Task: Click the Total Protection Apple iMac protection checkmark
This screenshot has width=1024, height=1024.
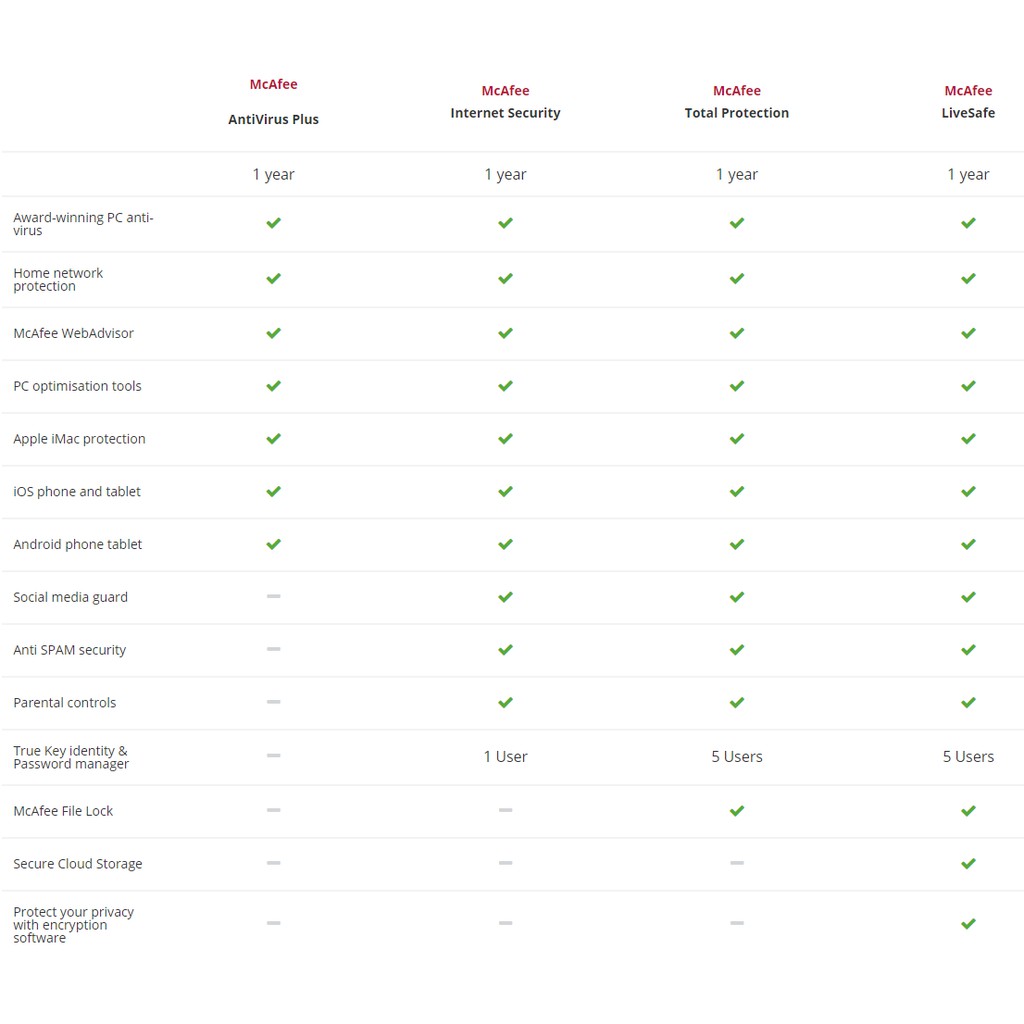Action: click(x=737, y=439)
